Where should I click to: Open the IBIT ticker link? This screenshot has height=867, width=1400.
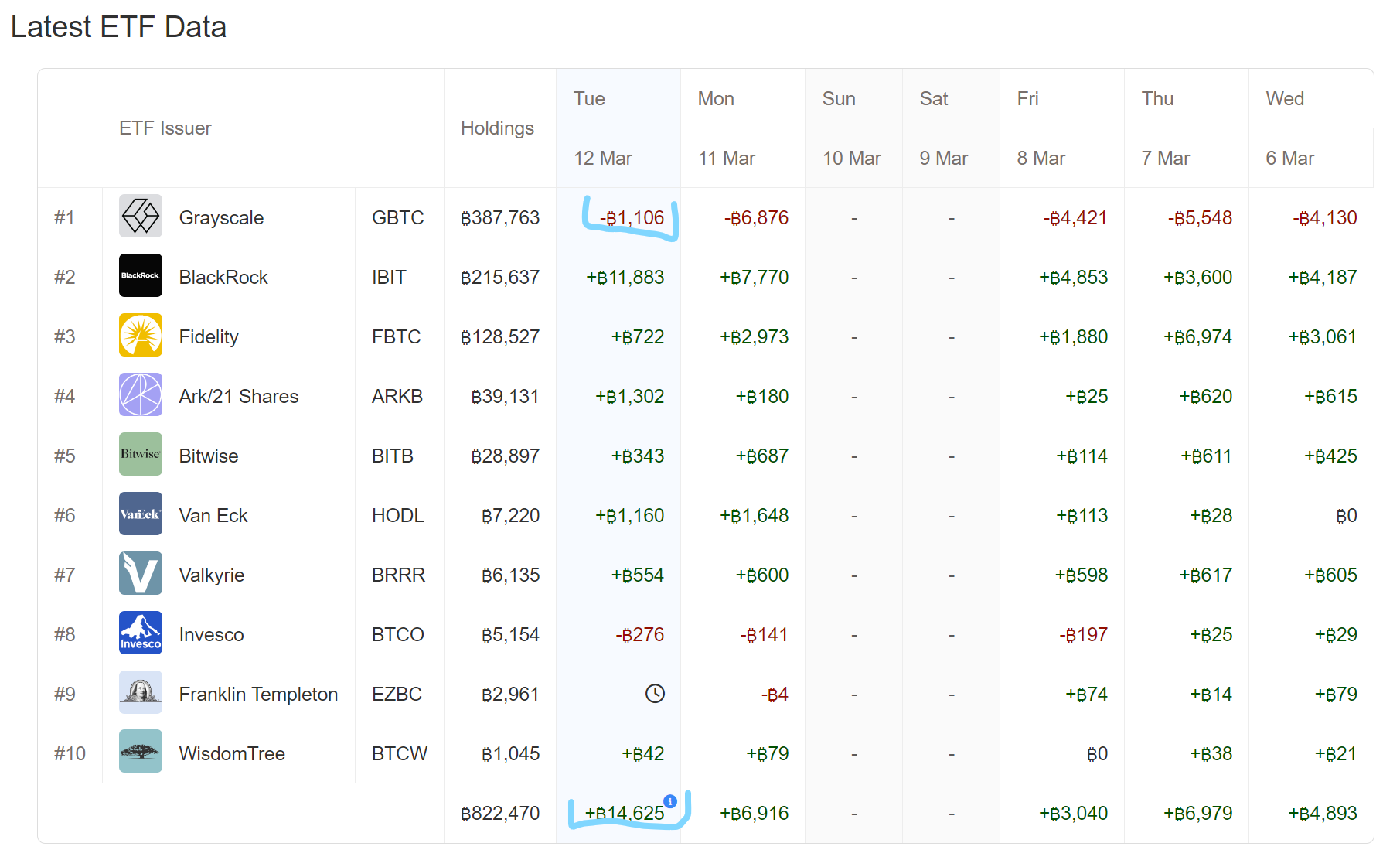389,278
